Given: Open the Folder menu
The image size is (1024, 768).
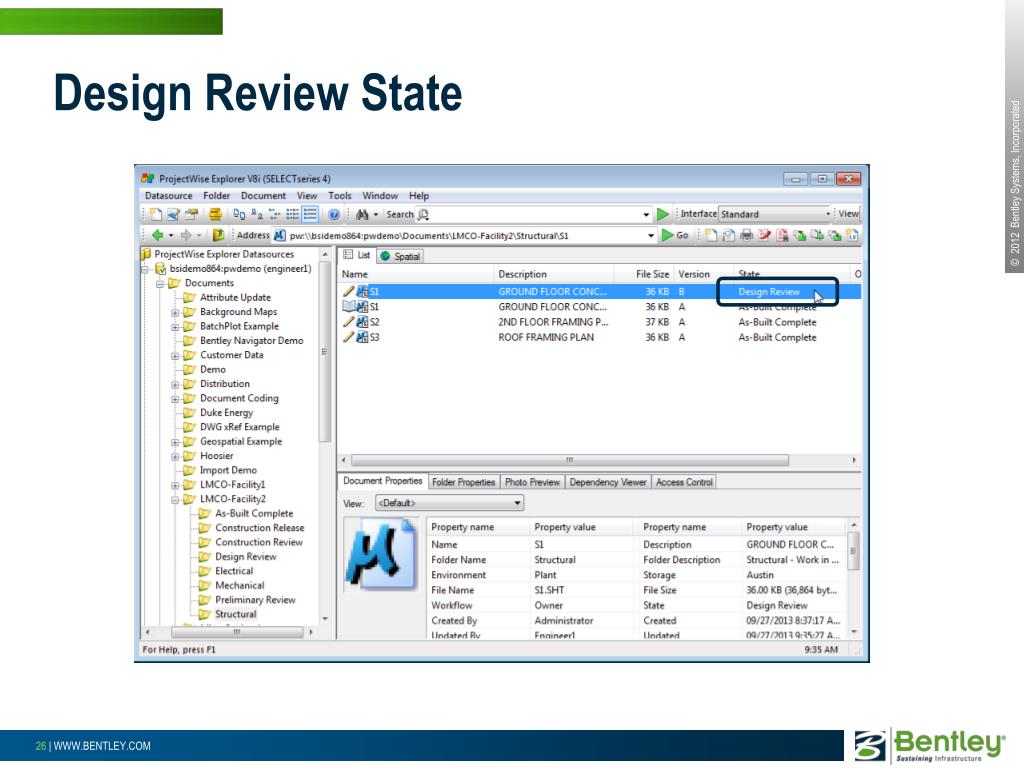Looking at the screenshot, I should [x=216, y=195].
